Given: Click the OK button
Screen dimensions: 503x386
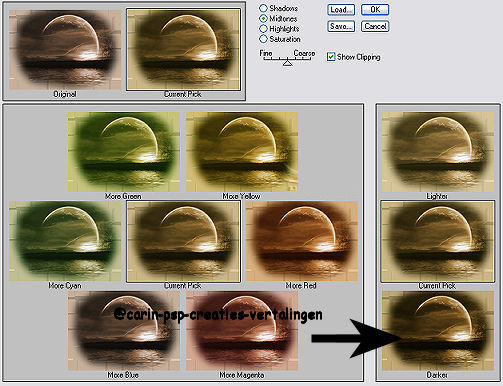Looking at the screenshot, I should click(x=375, y=10).
